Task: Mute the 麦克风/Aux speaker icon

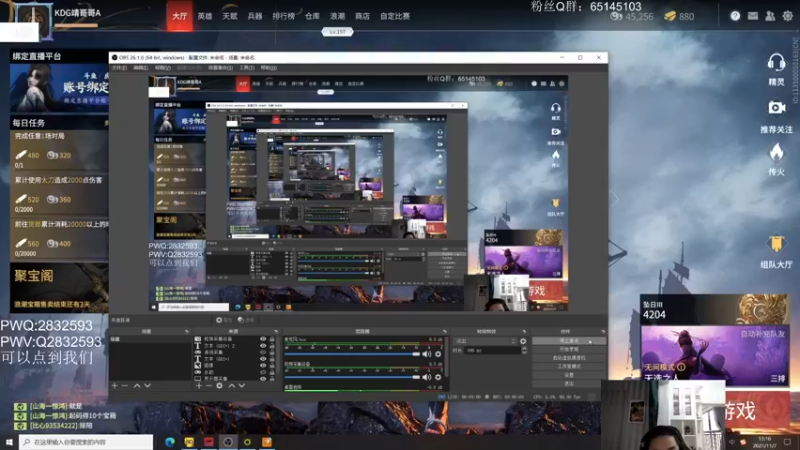Action: point(427,354)
